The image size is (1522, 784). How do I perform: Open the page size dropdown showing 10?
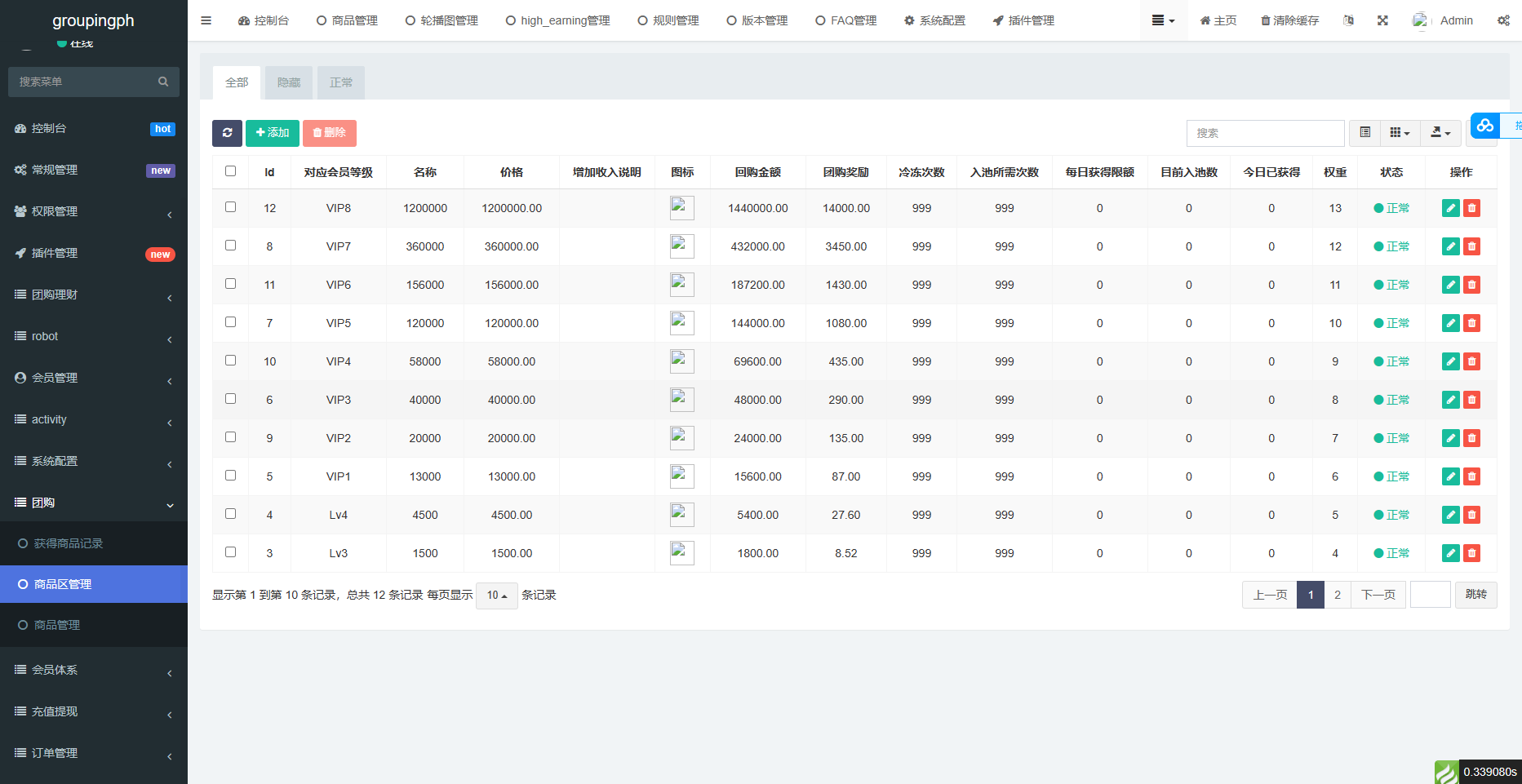tap(496, 596)
